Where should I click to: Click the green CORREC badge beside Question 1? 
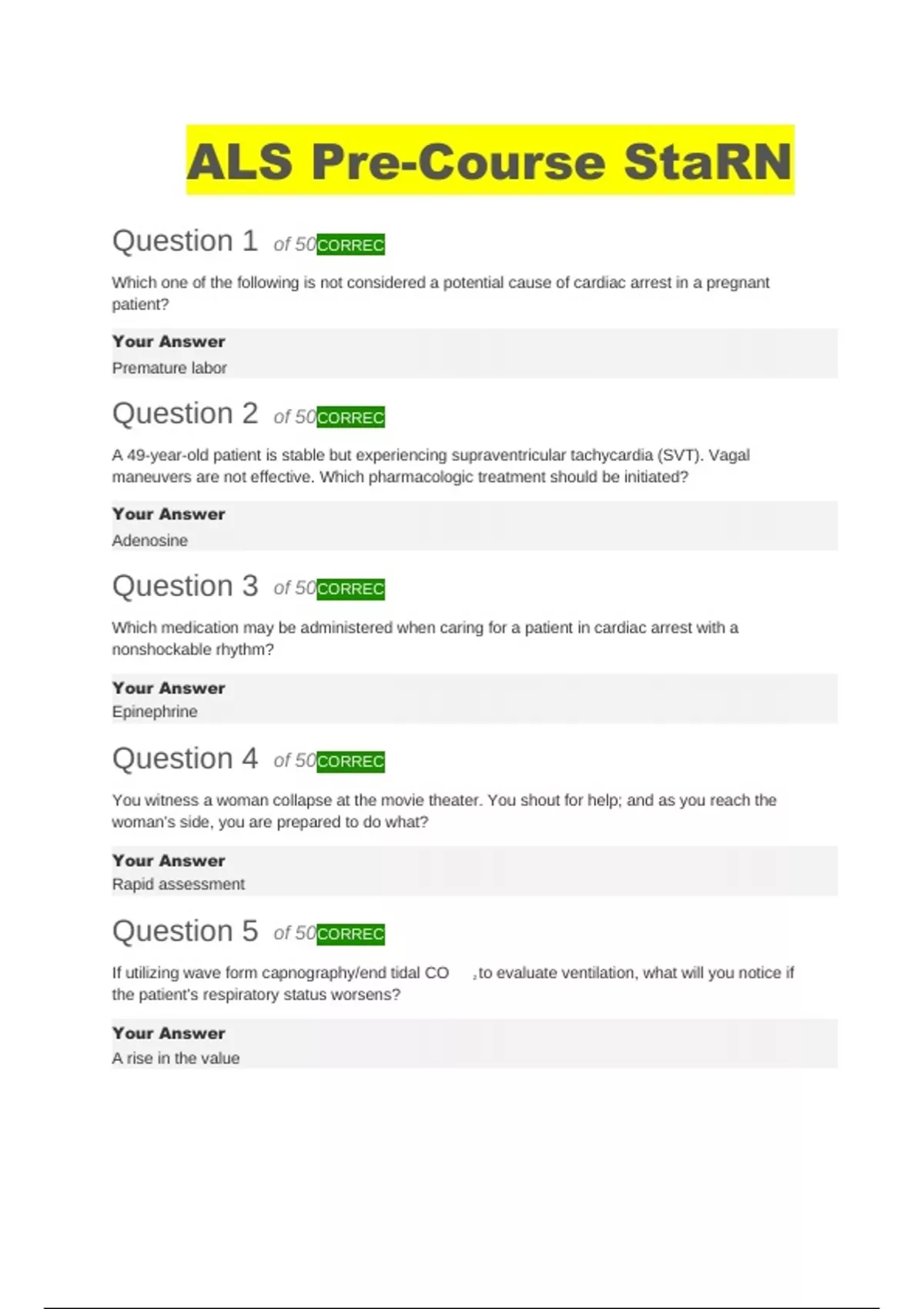point(350,245)
